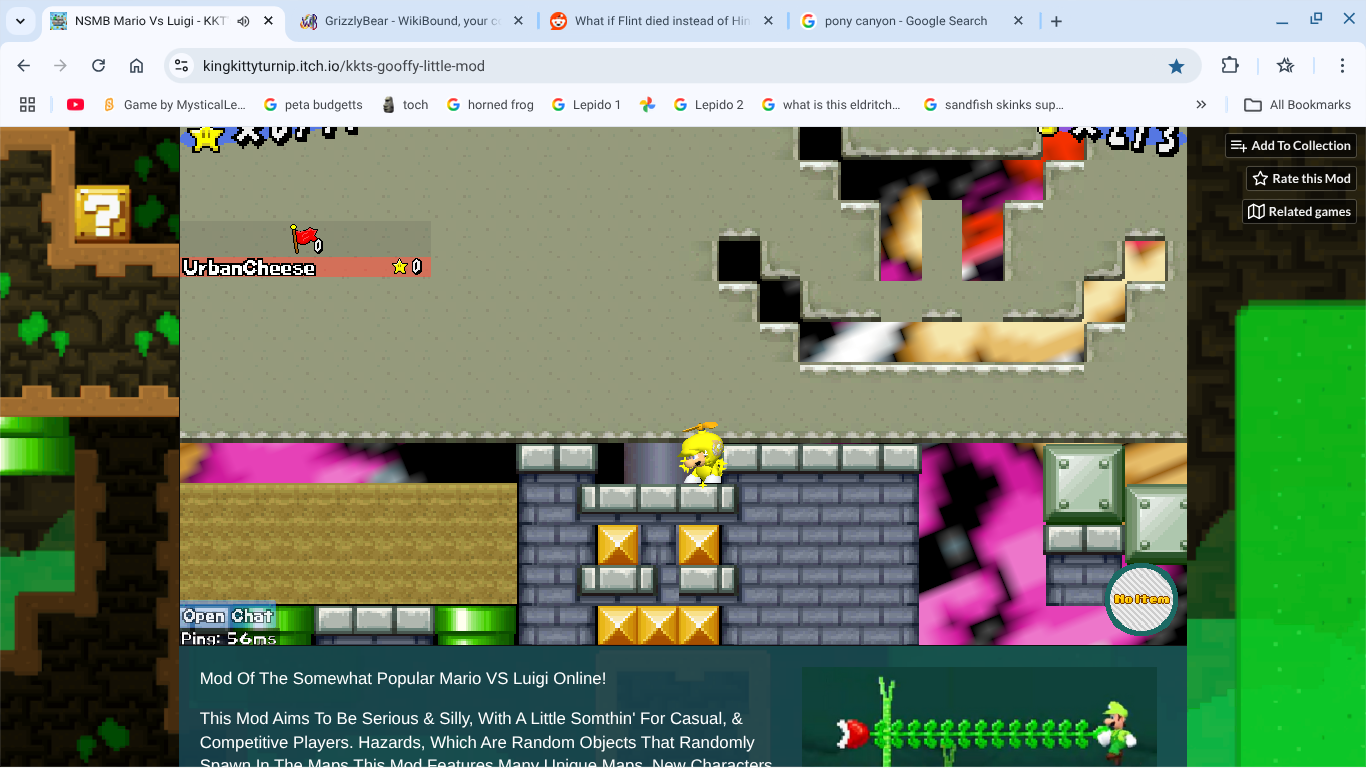Open the favorites star list icon
The image size is (1366, 768).
point(1286,66)
